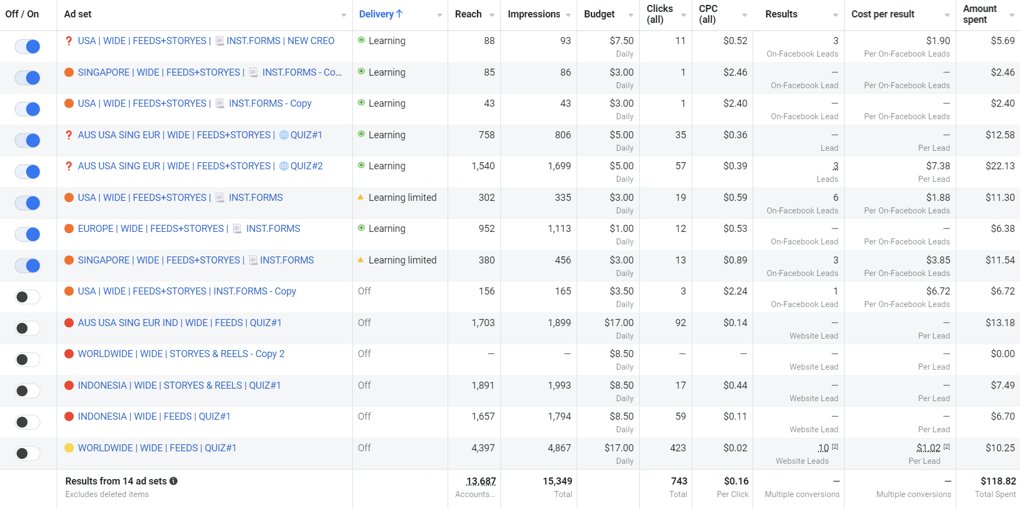
Task: Click orange status dot on USA INST.FORMS - Copy off row
Action: pyautogui.click(x=69, y=291)
